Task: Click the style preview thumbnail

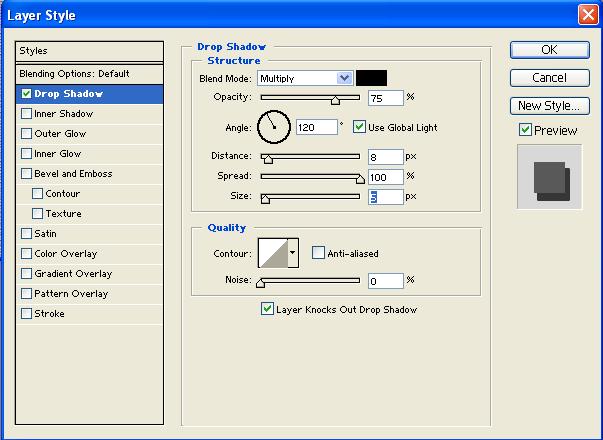Action: 550,177
